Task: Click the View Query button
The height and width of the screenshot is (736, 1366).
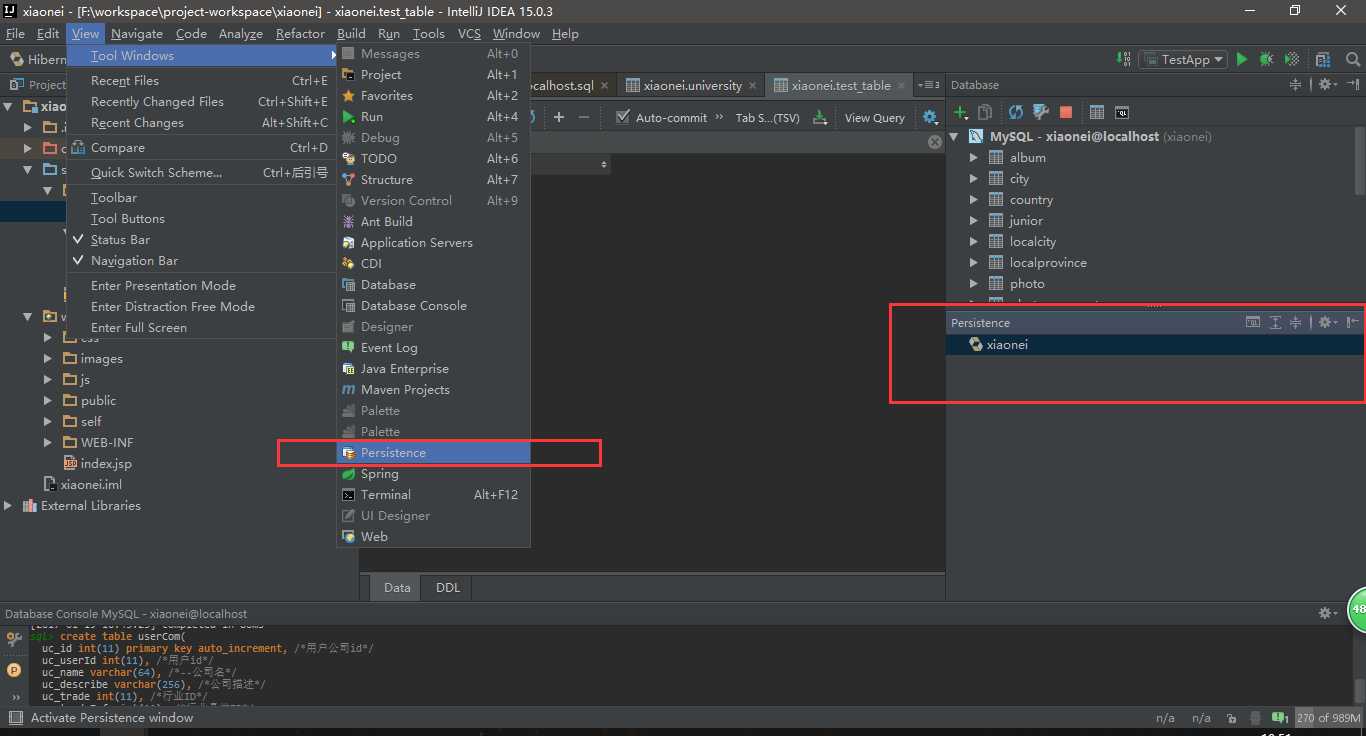Action: tap(874, 117)
